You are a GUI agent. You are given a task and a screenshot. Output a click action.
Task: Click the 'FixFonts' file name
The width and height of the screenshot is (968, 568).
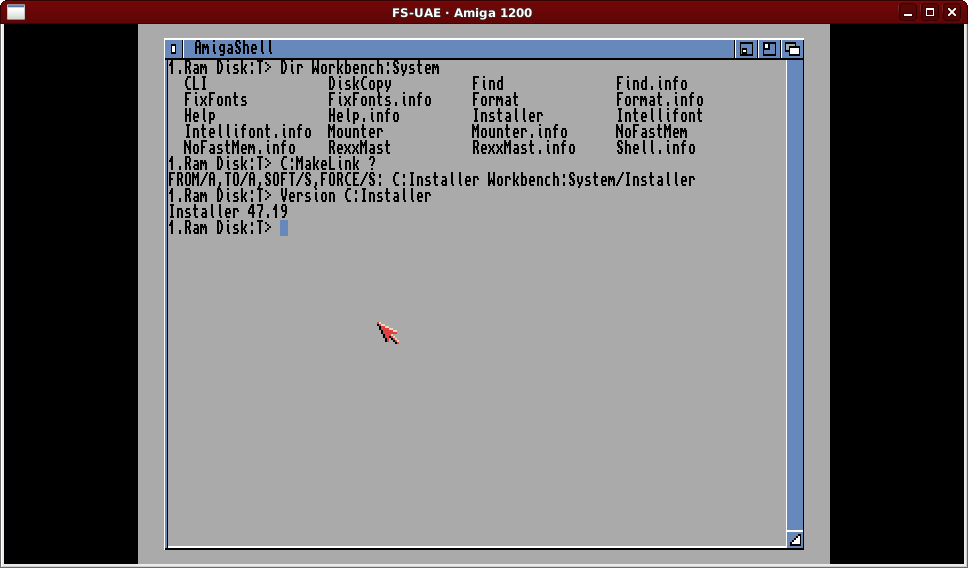(215, 99)
